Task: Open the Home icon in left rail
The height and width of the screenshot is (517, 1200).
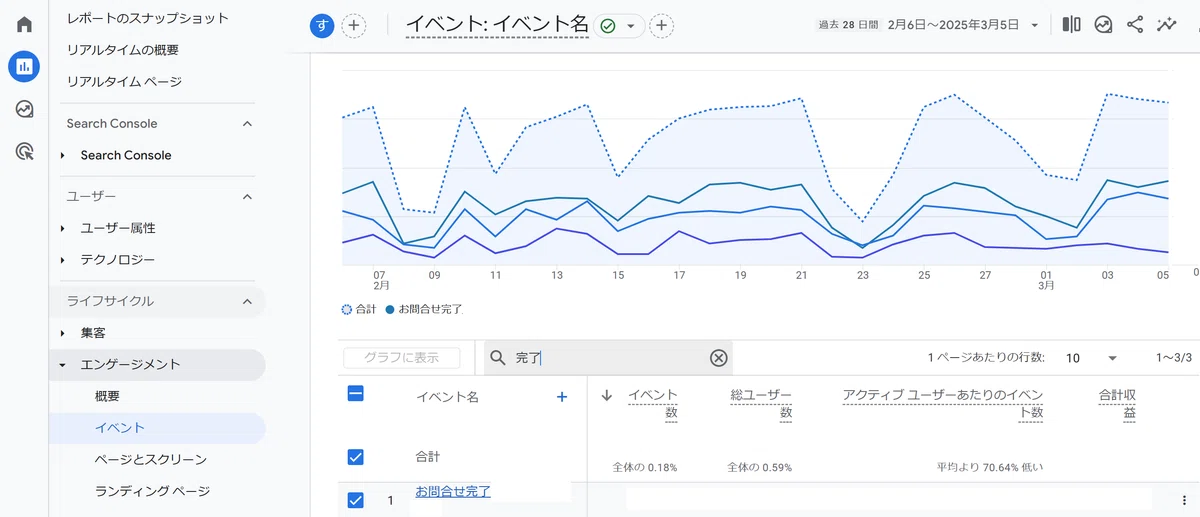Action: [x=24, y=24]
